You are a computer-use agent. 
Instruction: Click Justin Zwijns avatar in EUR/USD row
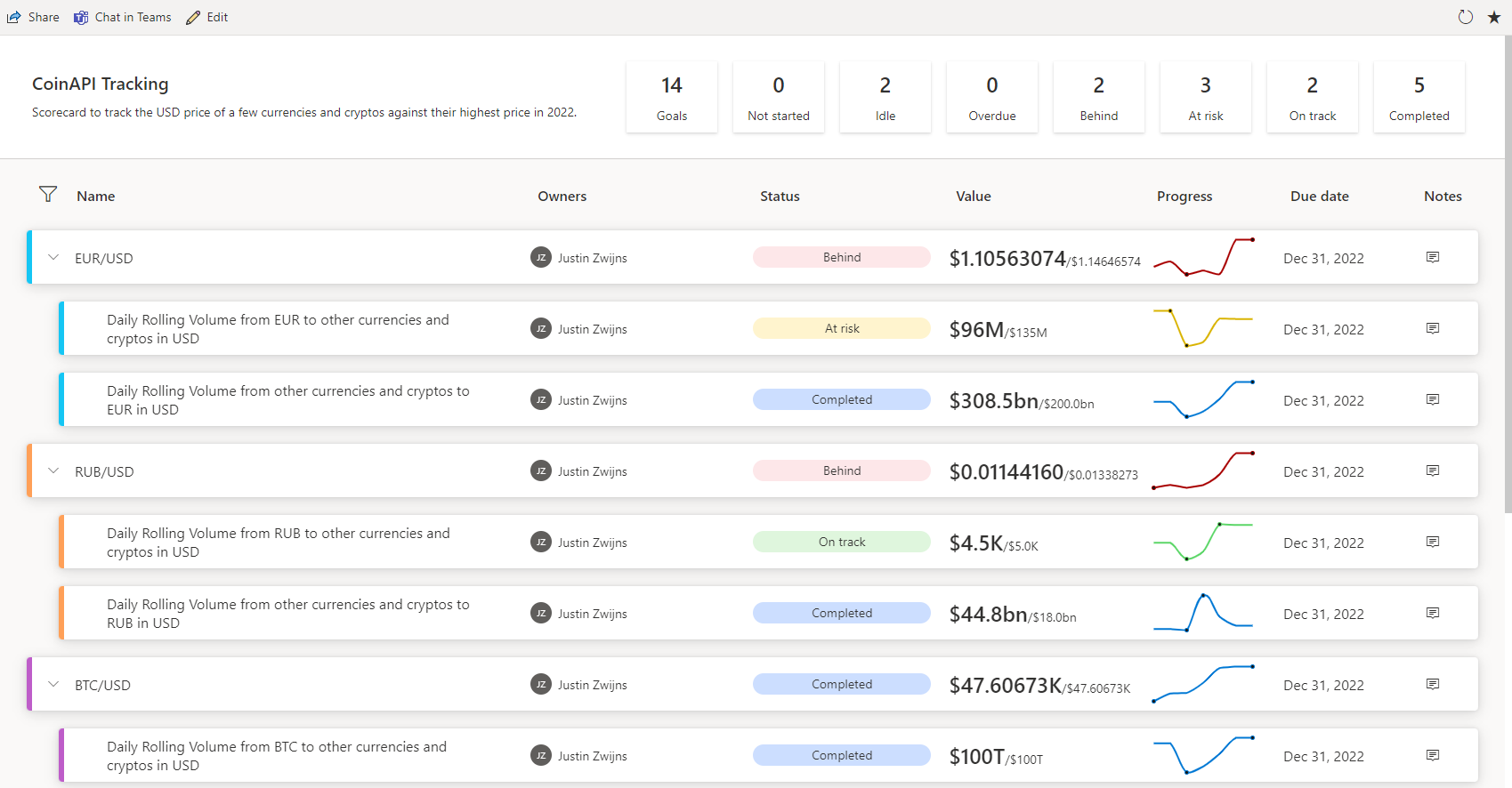click(x=540, y=258)
